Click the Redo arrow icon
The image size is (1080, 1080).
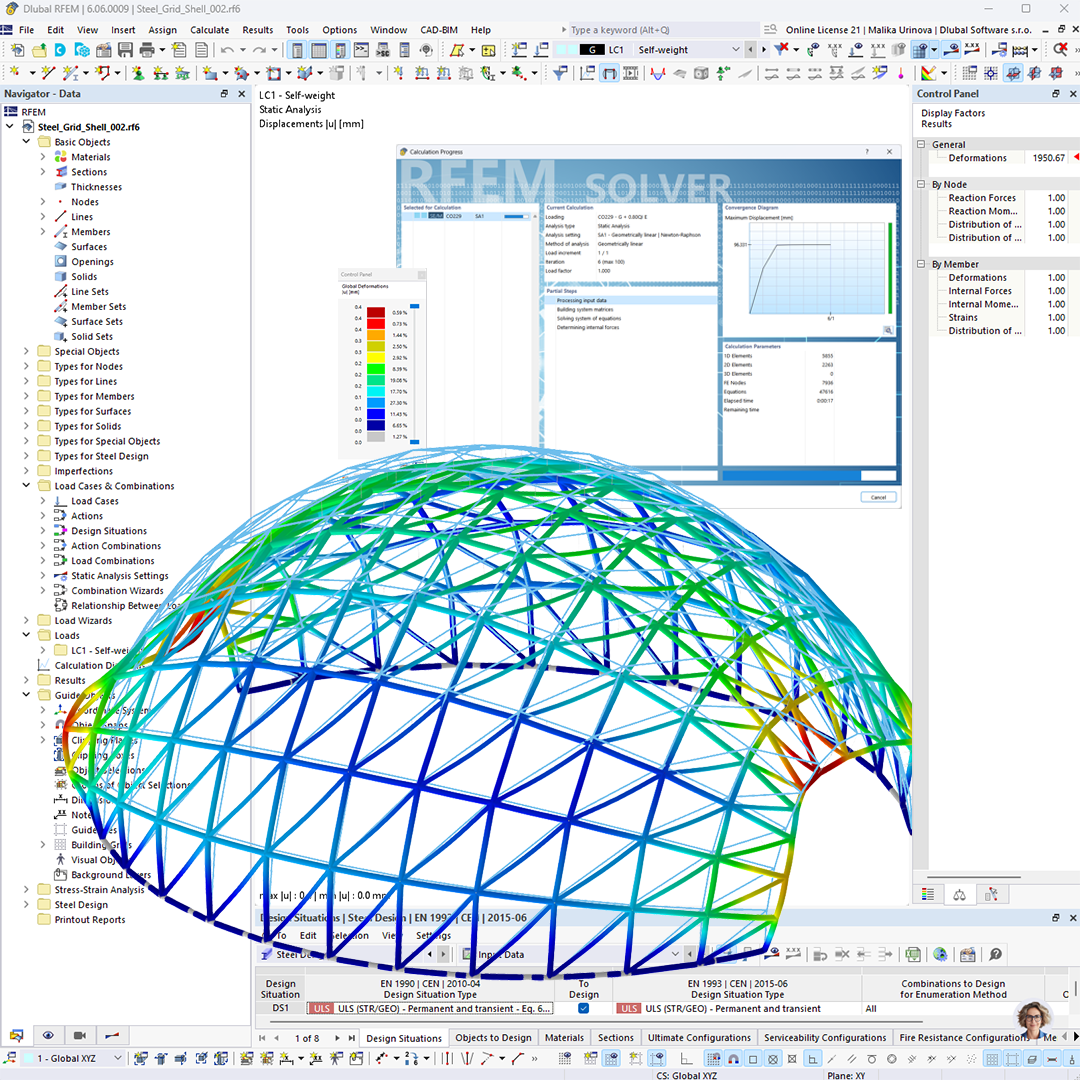(260, 50)
